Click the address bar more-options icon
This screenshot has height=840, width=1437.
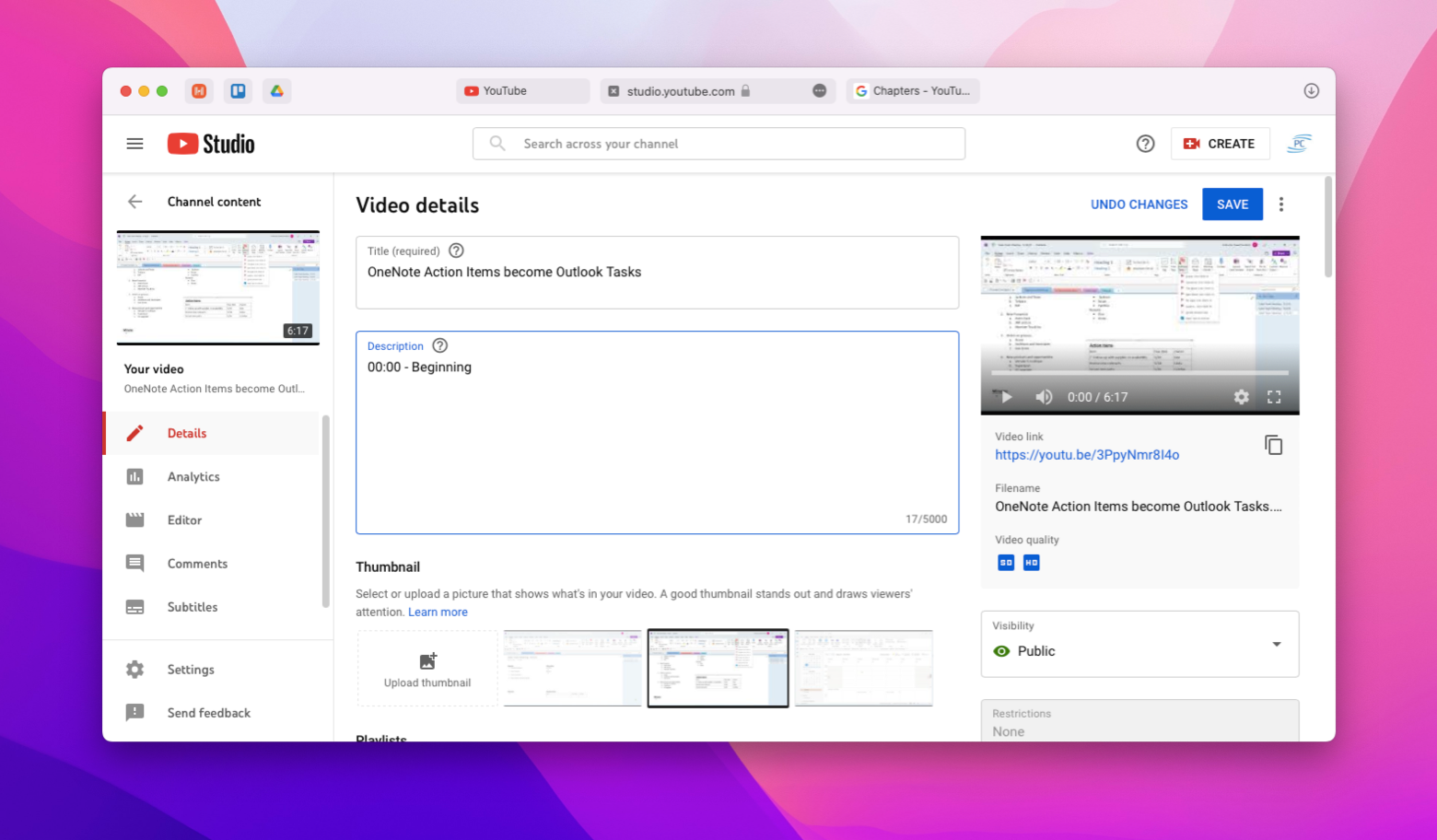pos(819,90)
